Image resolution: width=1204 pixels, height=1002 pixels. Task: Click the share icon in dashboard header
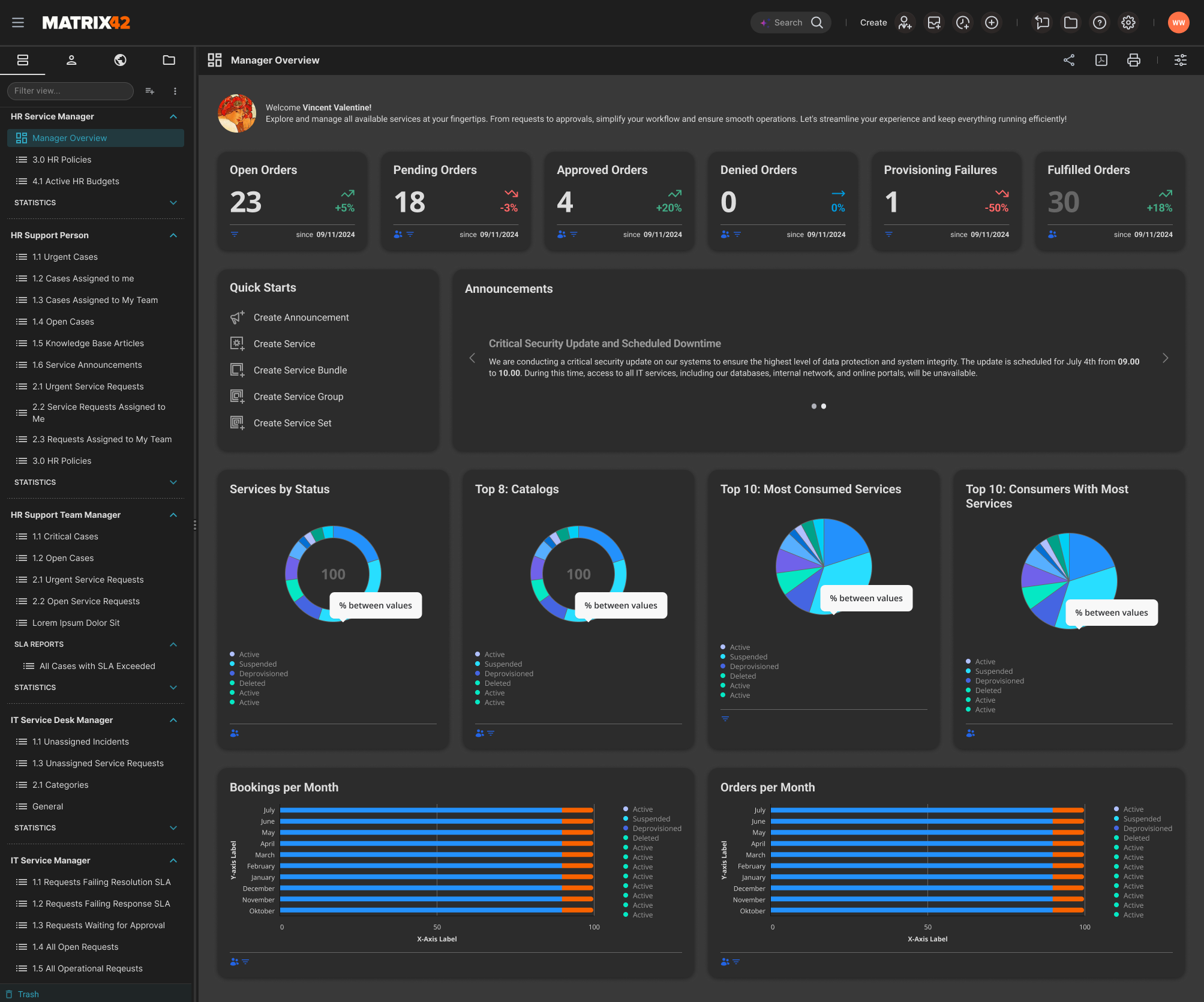[x=1069, y=60]
